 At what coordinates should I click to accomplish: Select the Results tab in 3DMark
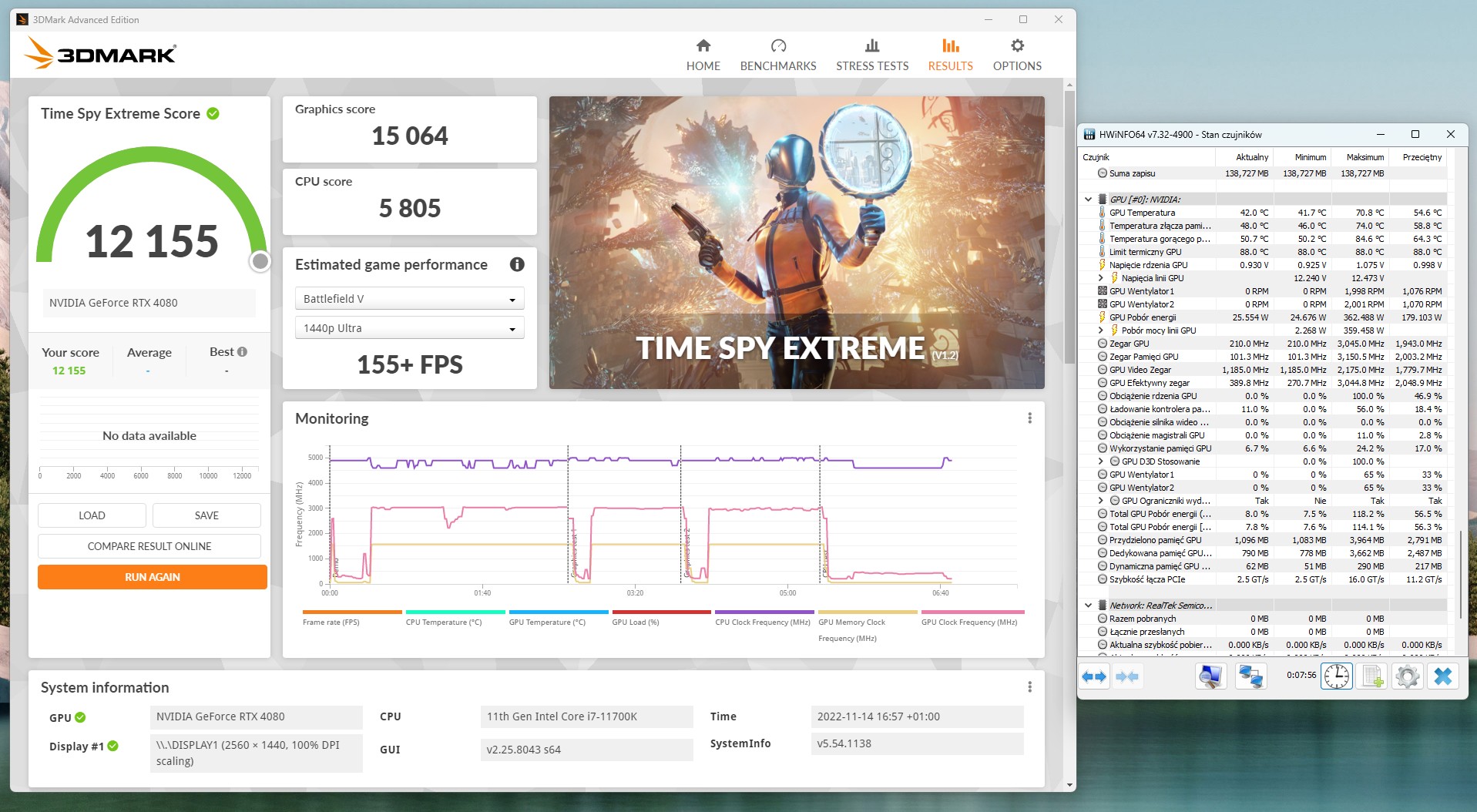pos(949,54)
